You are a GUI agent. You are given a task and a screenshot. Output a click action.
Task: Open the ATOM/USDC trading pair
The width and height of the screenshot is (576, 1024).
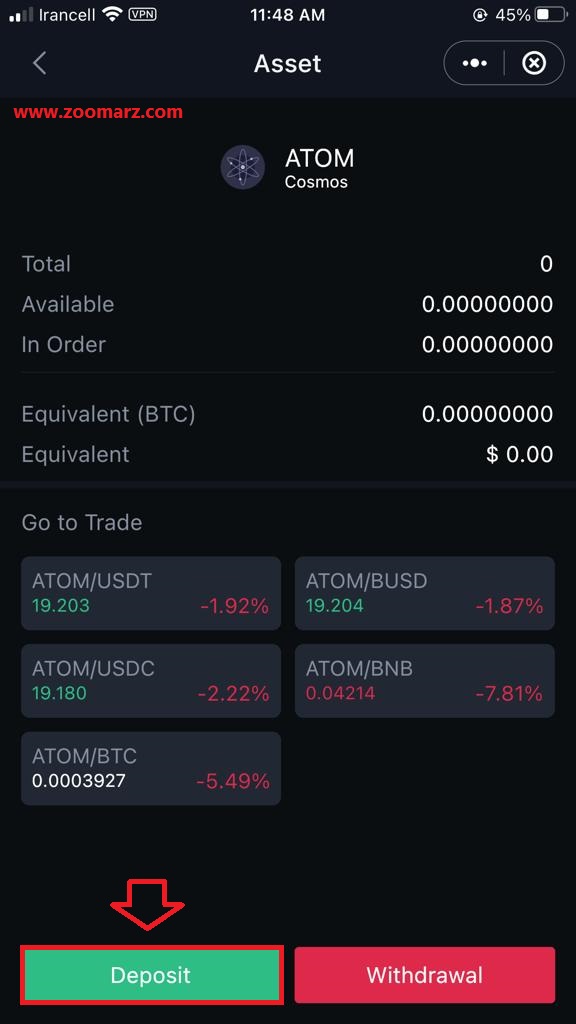point(151,680)
